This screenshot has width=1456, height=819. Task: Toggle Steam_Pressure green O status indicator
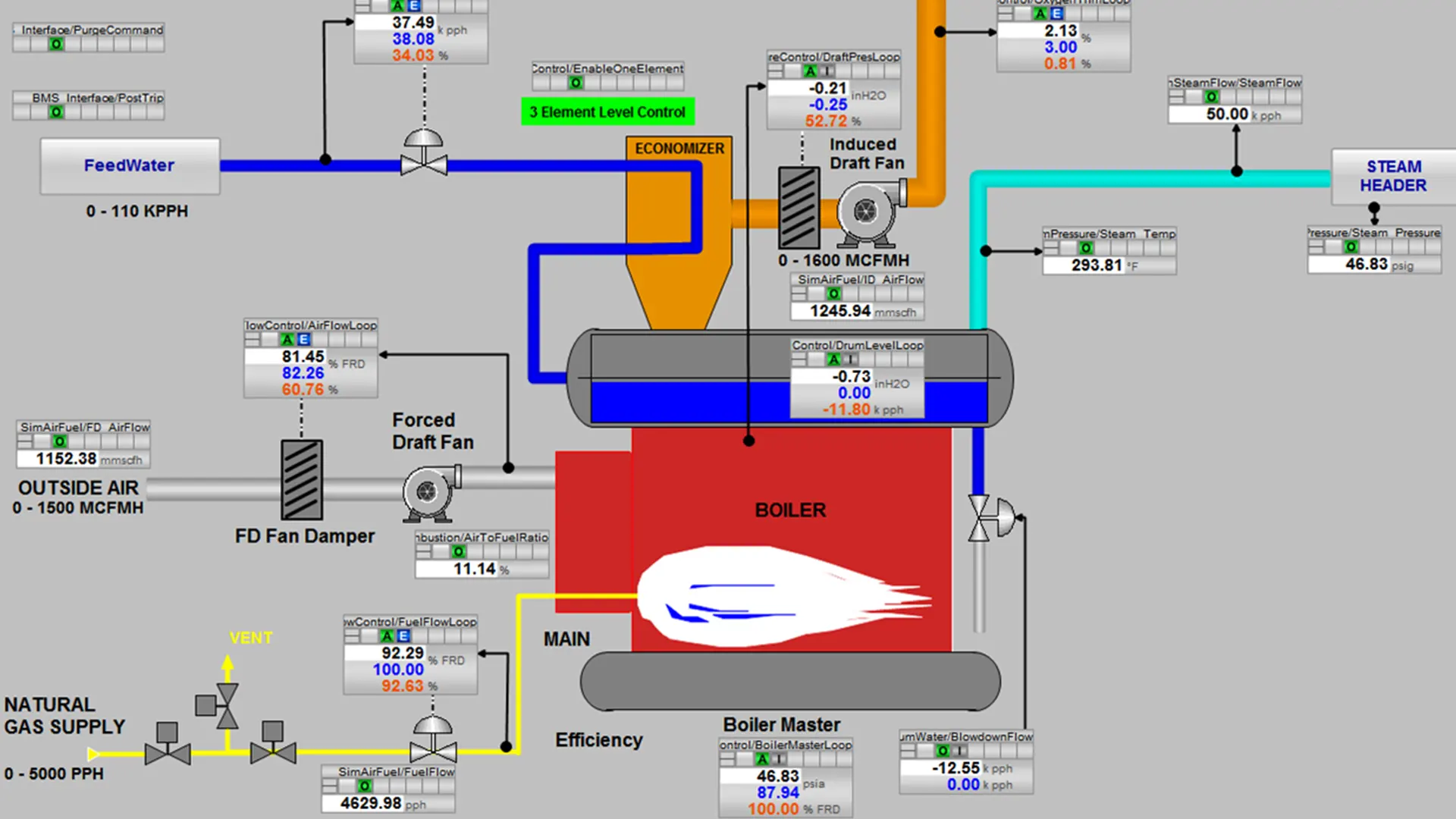point(1351,247)
